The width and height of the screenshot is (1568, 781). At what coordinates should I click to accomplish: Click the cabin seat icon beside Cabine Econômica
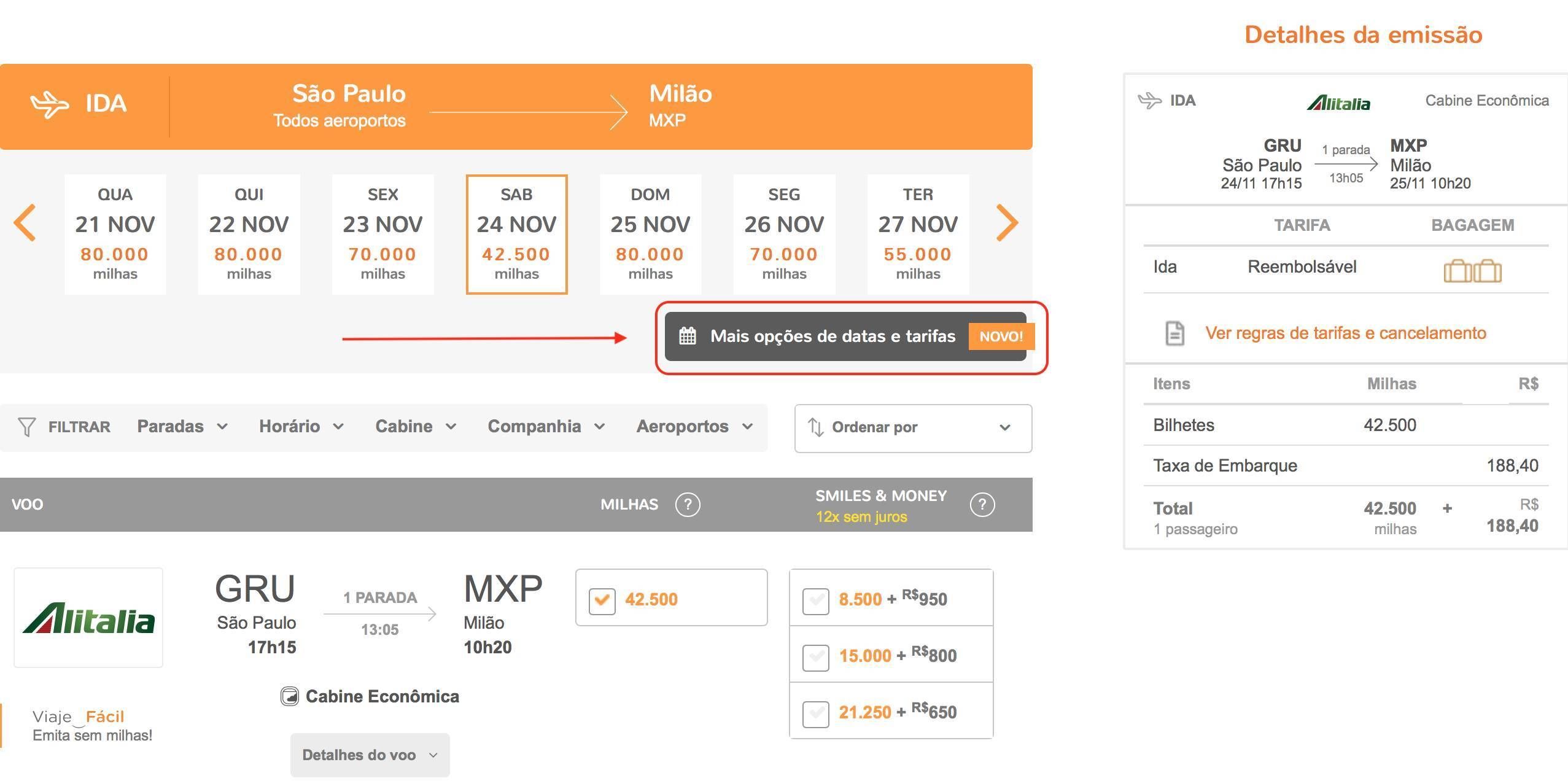click(289, 696)
